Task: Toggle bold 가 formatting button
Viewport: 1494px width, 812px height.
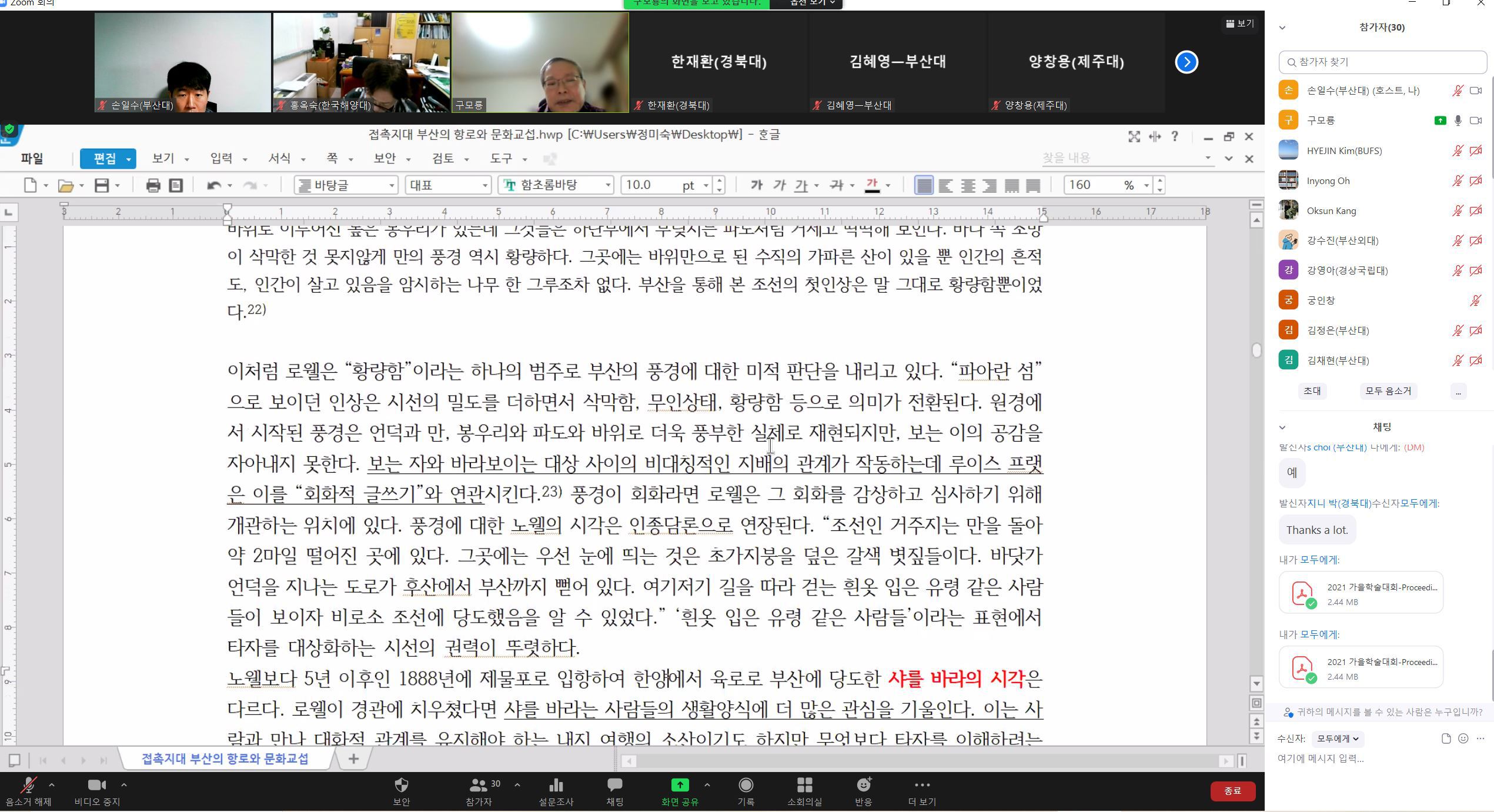Action: tap(756, 186)
